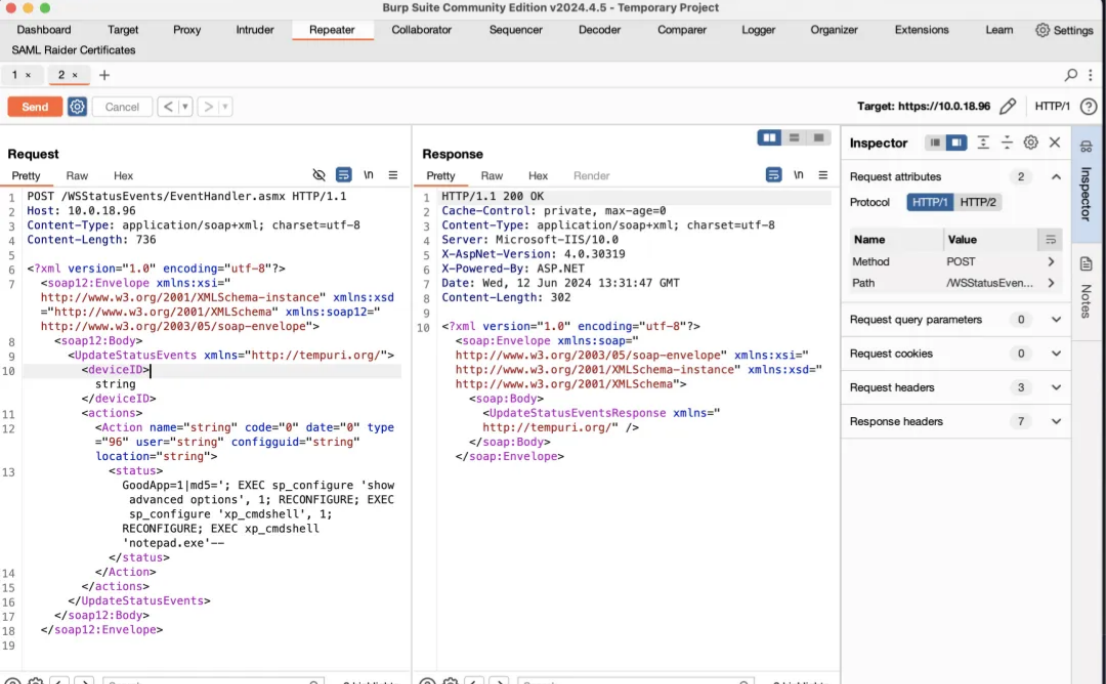This screenshot has height=684, width=1106.
Task: Switch request view to Hex
Action: [x=123, y=176]
